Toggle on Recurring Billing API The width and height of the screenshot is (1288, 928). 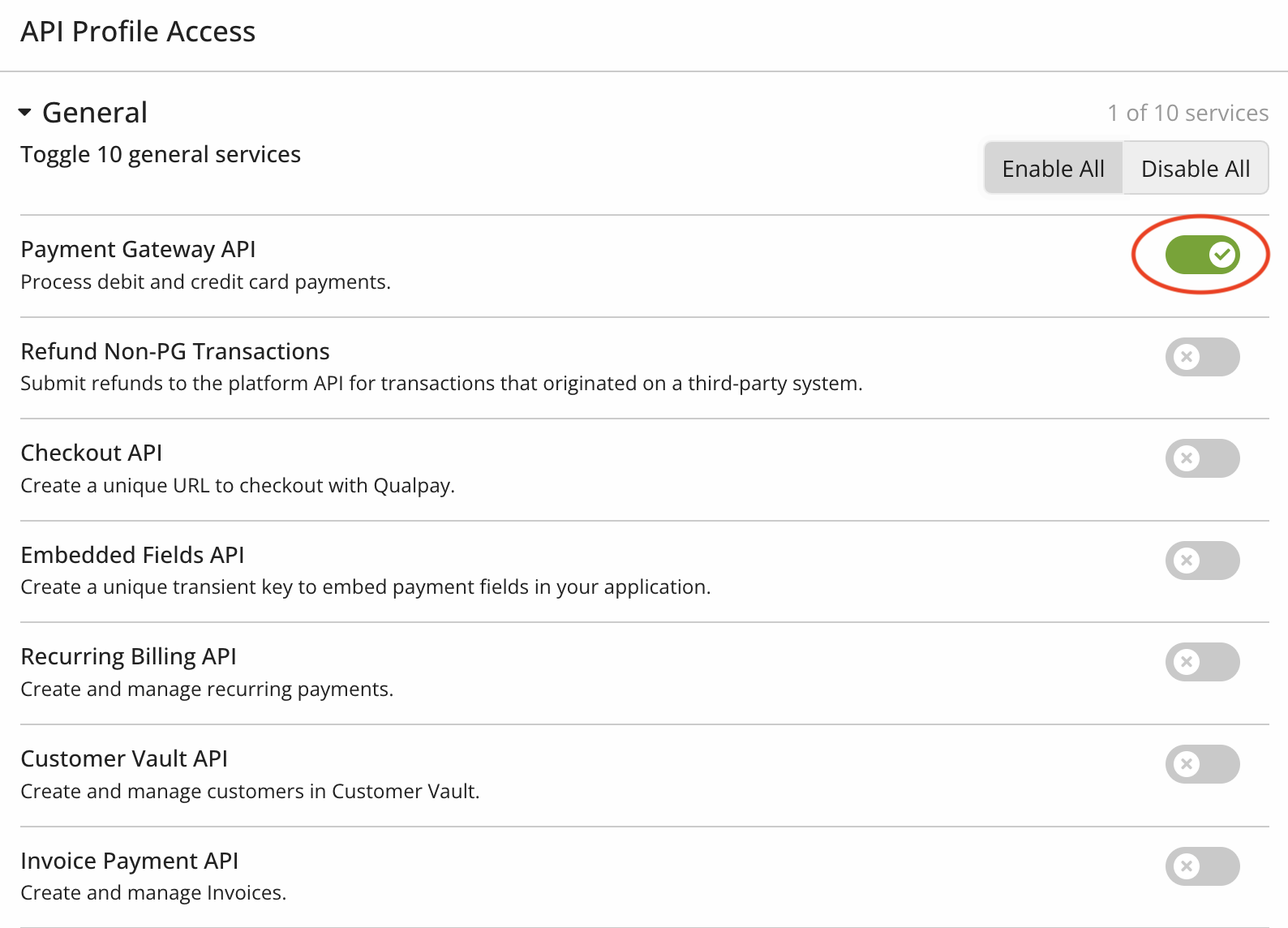pos(1202,662)
